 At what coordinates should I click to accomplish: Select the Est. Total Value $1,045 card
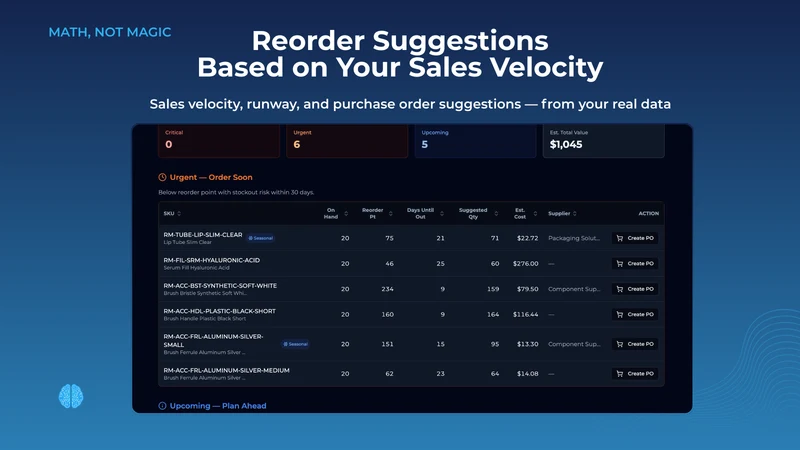pyautogui.click(x=604, y=141)
